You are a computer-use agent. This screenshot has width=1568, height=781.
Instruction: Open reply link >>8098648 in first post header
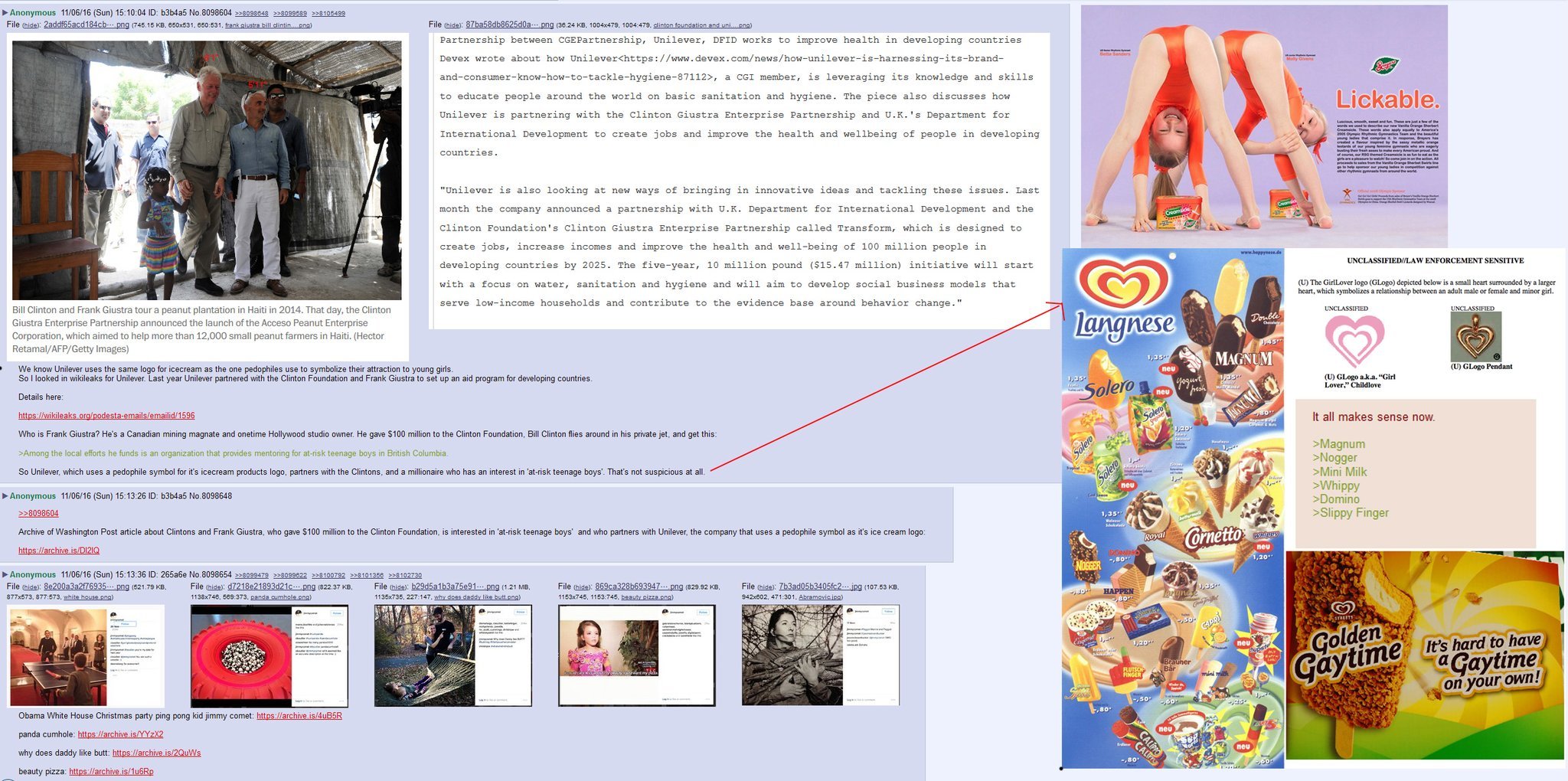point(251,14)
